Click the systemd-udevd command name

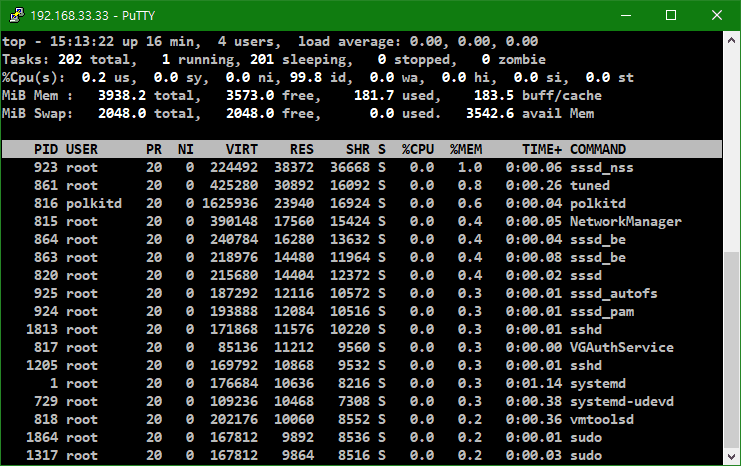click(622, 401)
